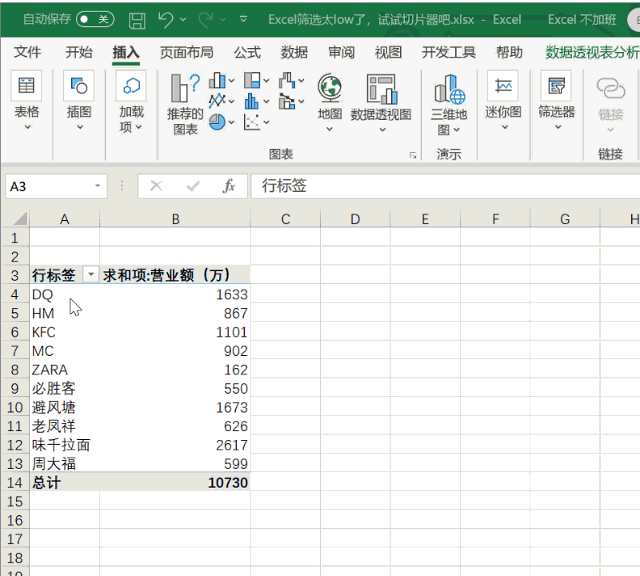Insert statistic histogram chart icon

click(252, 101)
